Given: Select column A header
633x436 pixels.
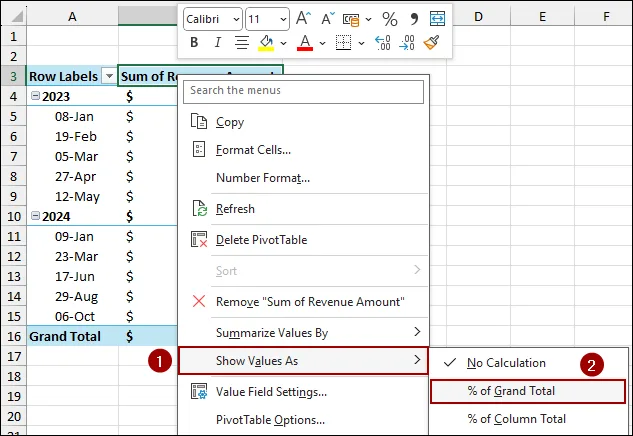Looking at the screenshot, I should pos(72,17).
